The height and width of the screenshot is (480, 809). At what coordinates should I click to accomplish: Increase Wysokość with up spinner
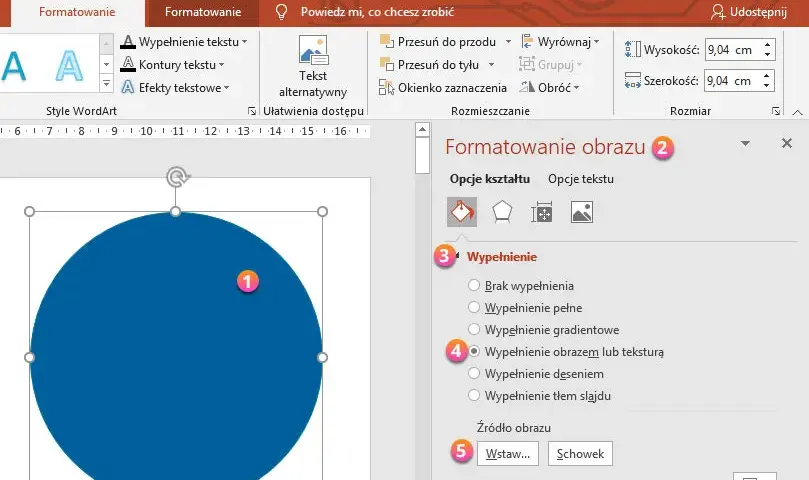tap(768, 44)
